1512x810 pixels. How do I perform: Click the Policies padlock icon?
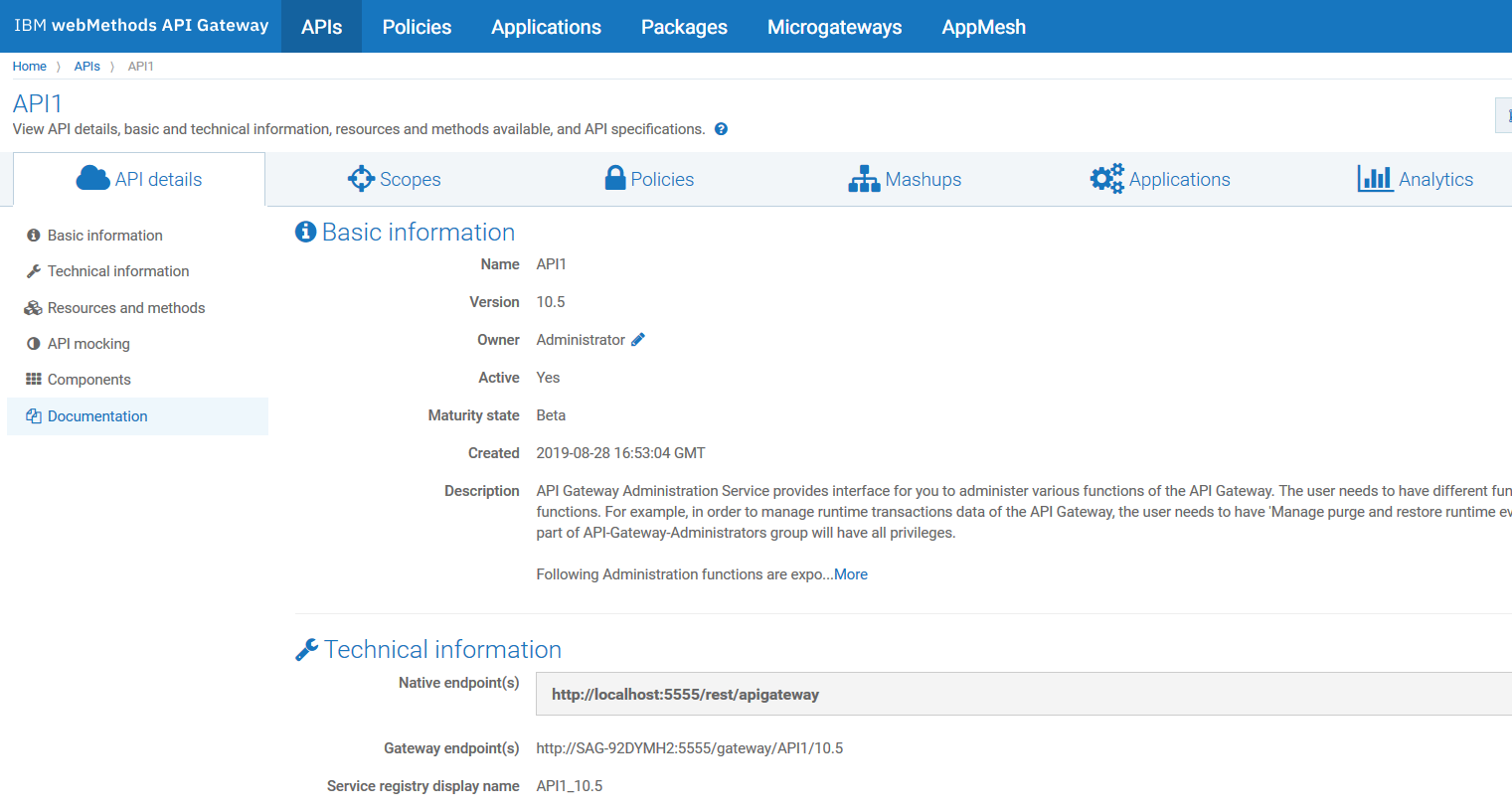click(615, 178)
